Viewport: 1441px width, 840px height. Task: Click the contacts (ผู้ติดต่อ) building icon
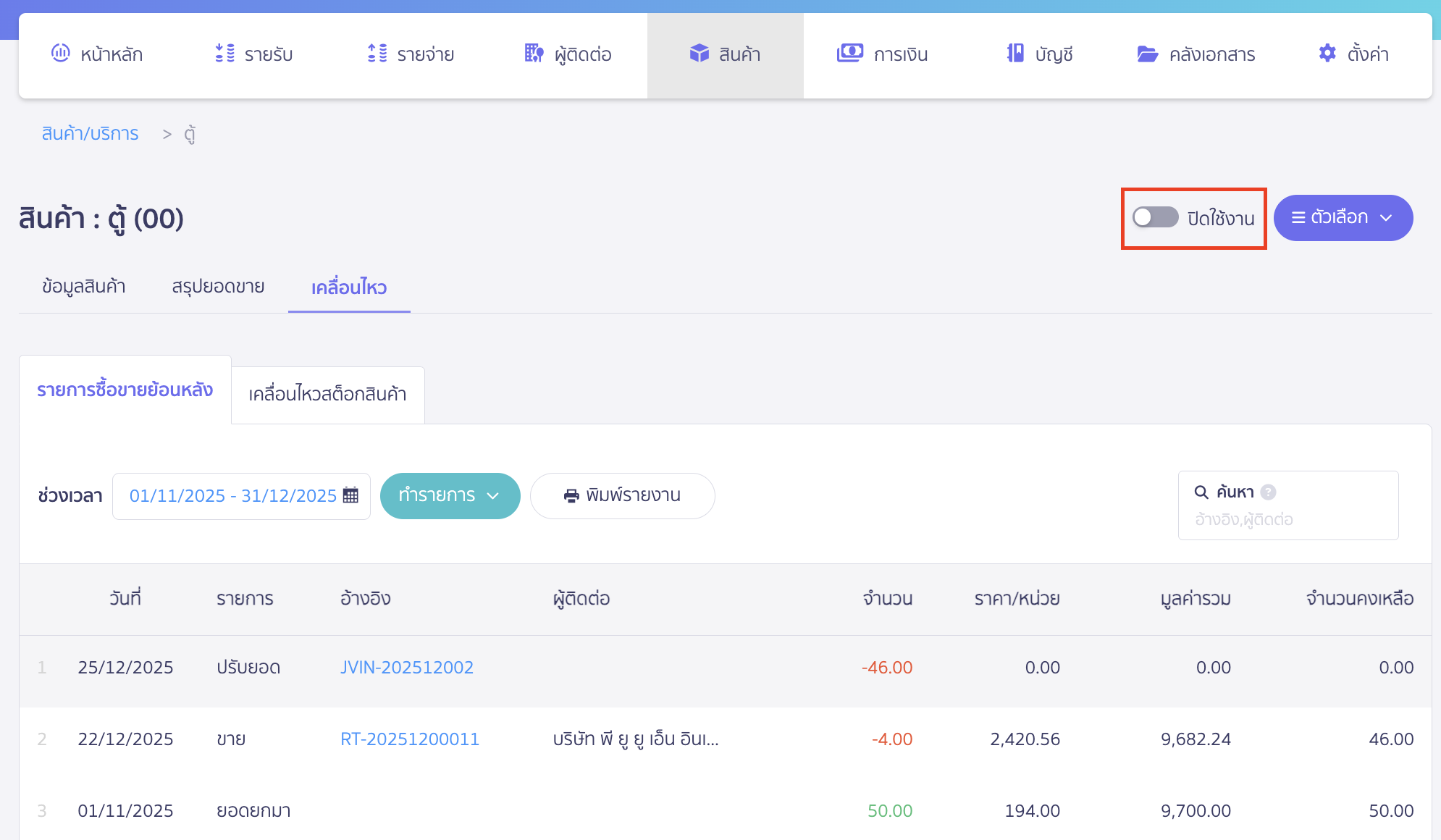(534, 53)
